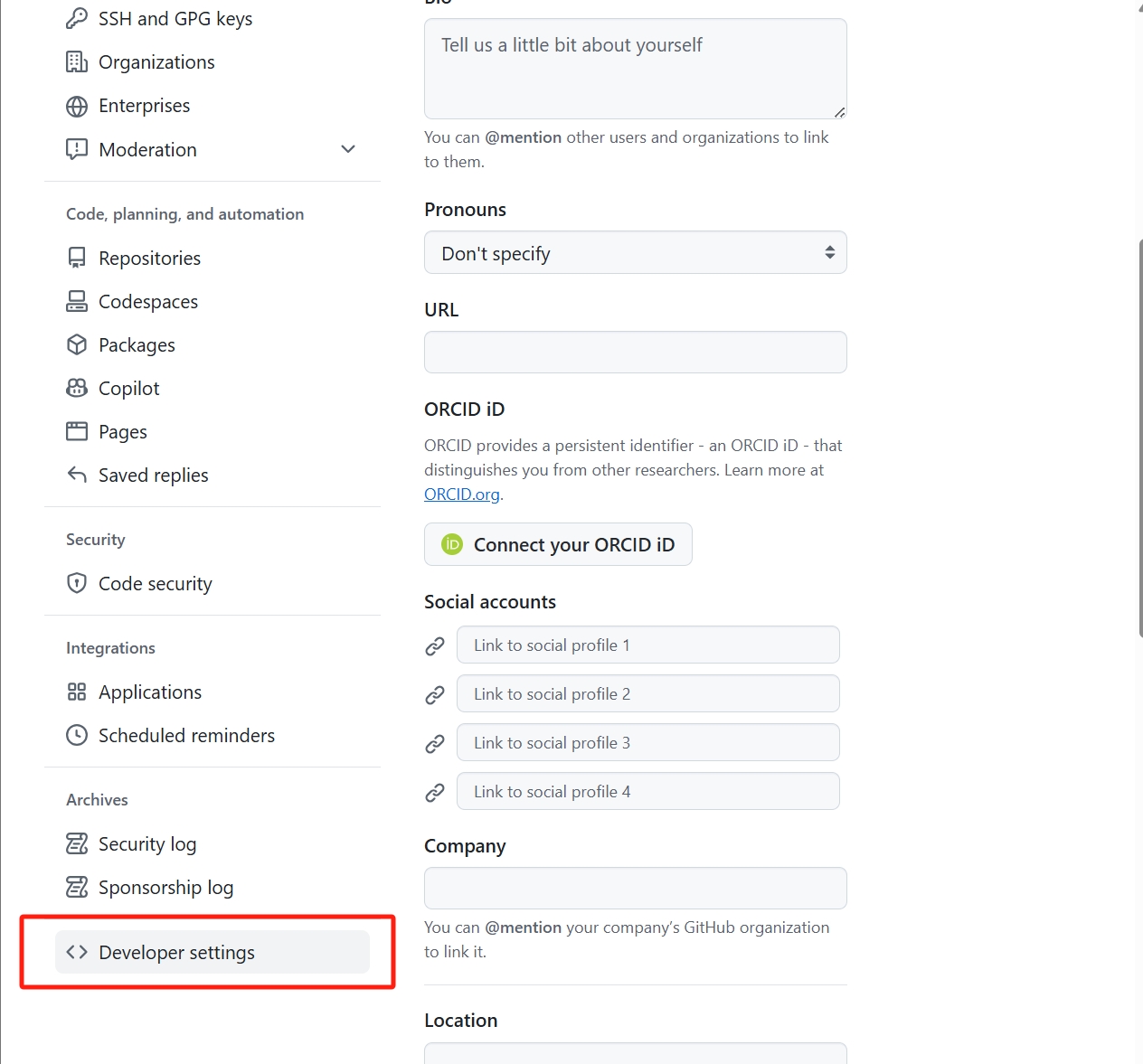Click into the Company input field

coord(635,888)
